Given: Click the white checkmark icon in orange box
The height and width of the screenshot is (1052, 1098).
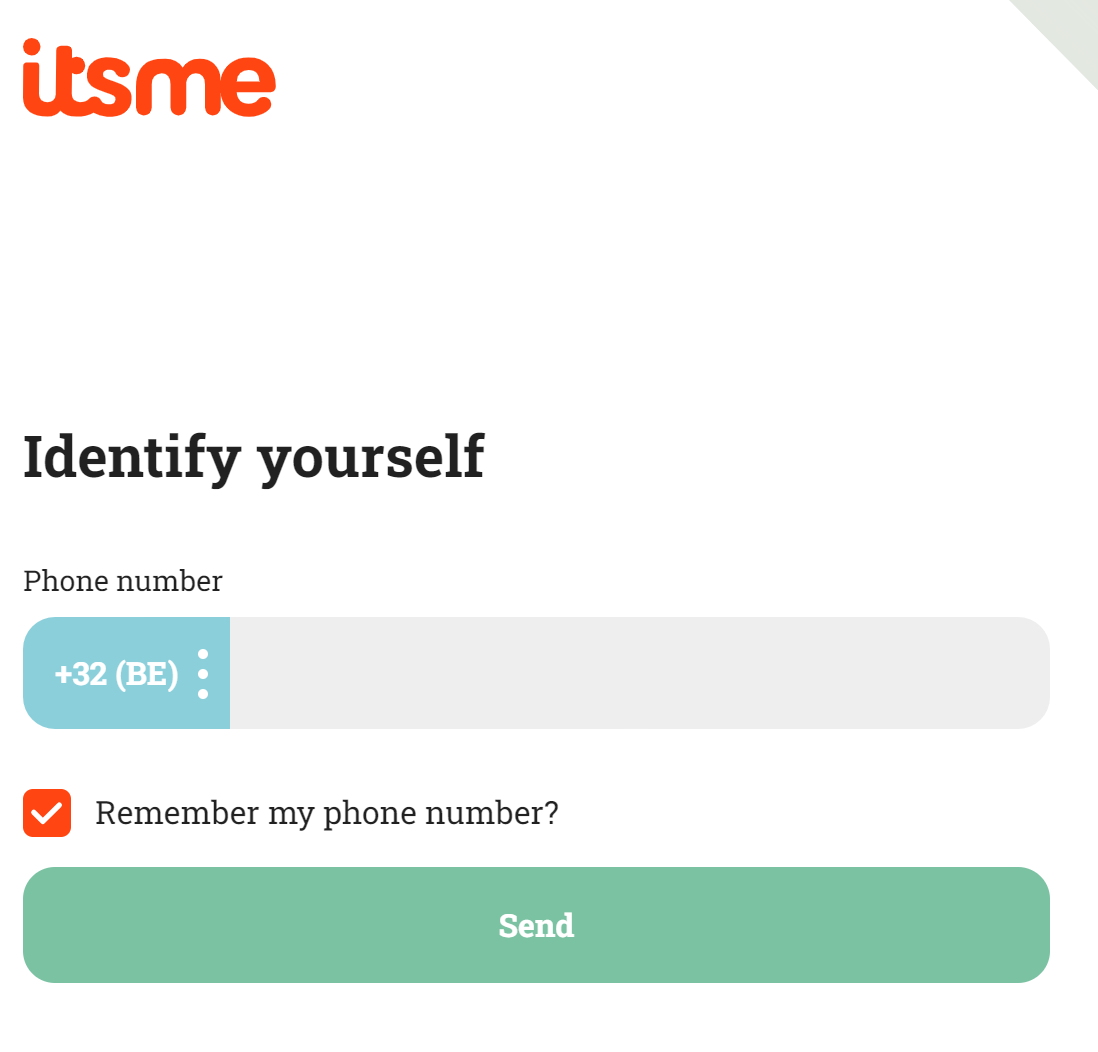Looking at the screenshot, I should 47,813.
